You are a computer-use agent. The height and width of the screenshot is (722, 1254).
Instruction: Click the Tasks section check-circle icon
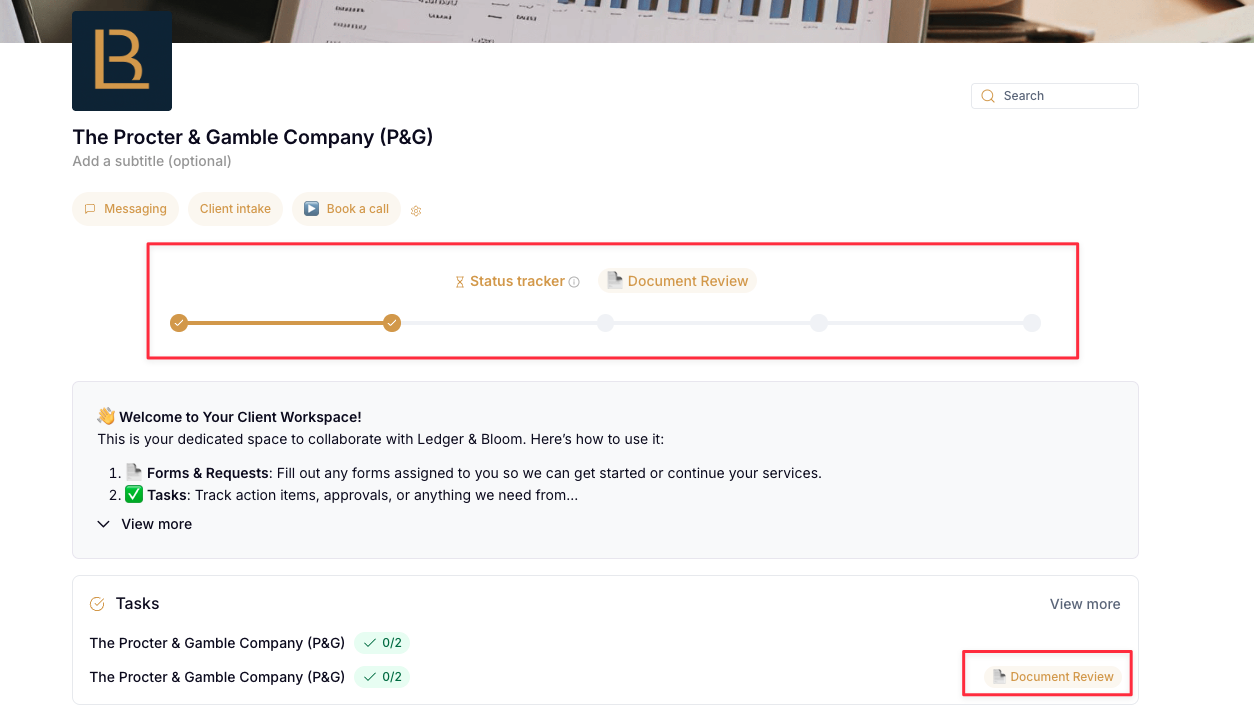click(x=97, y=604)
